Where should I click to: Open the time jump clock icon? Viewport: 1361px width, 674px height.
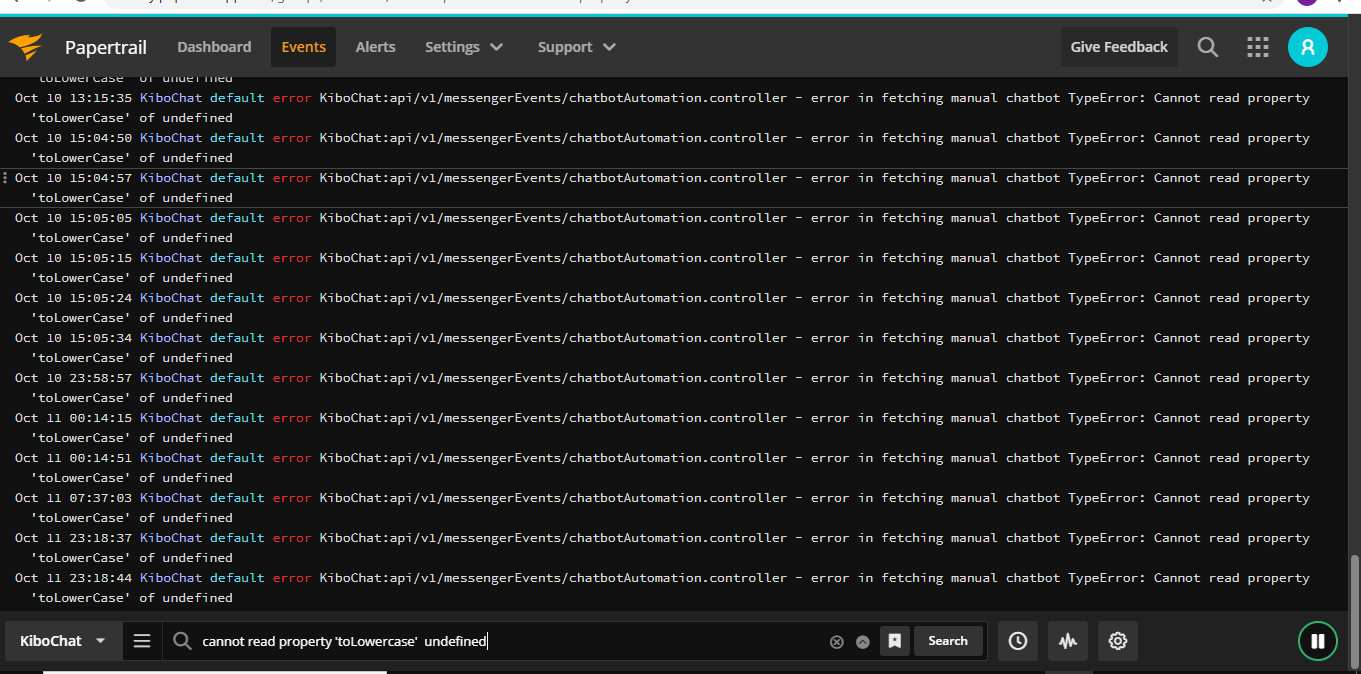(x=1017, y=641)
